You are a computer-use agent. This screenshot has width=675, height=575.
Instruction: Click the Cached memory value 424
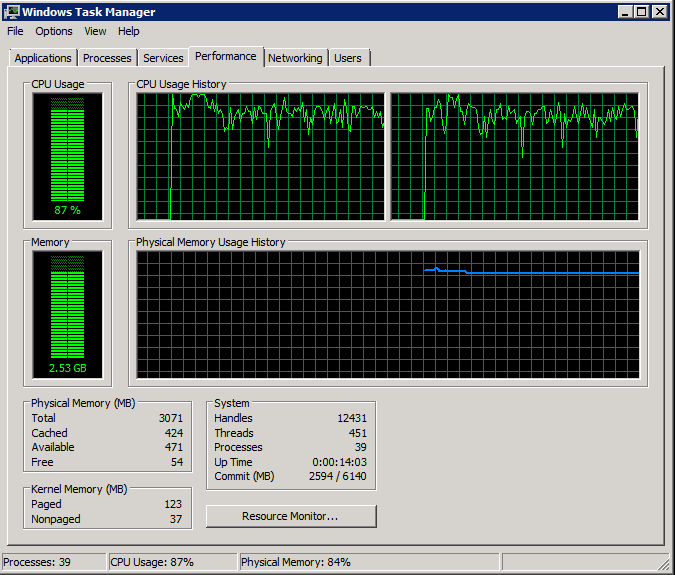coord(174,433)
